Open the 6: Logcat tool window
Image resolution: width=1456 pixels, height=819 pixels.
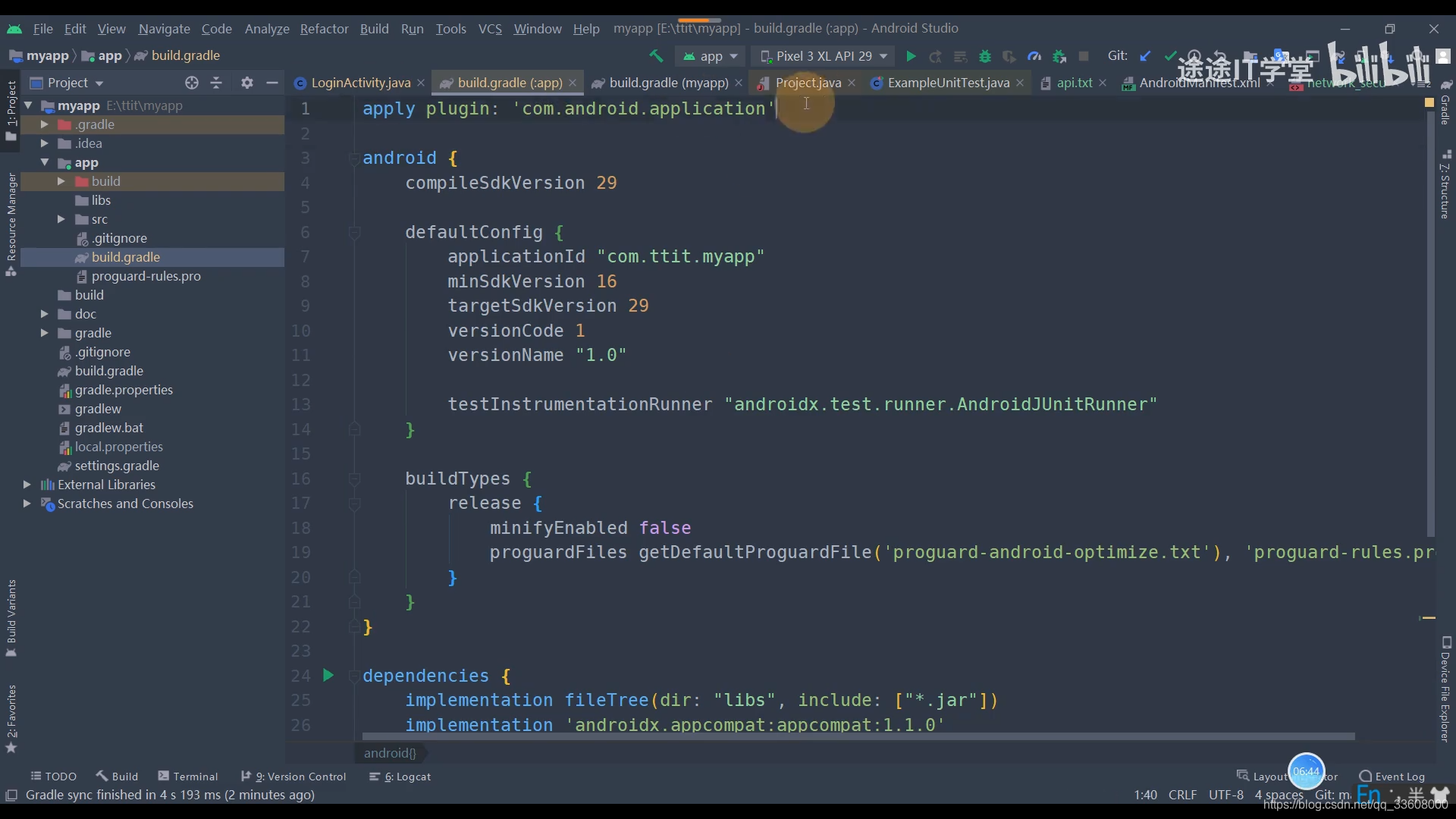pos(400,777)
